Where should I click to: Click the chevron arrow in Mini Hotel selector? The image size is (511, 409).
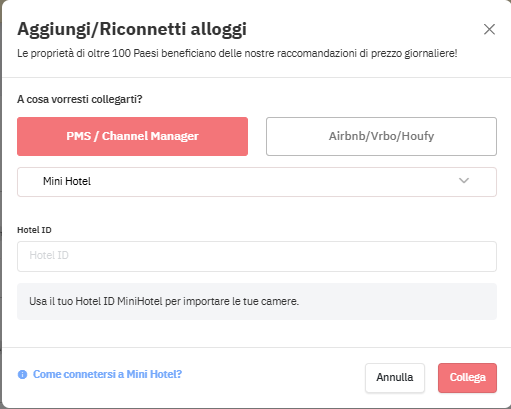(464, 181)
